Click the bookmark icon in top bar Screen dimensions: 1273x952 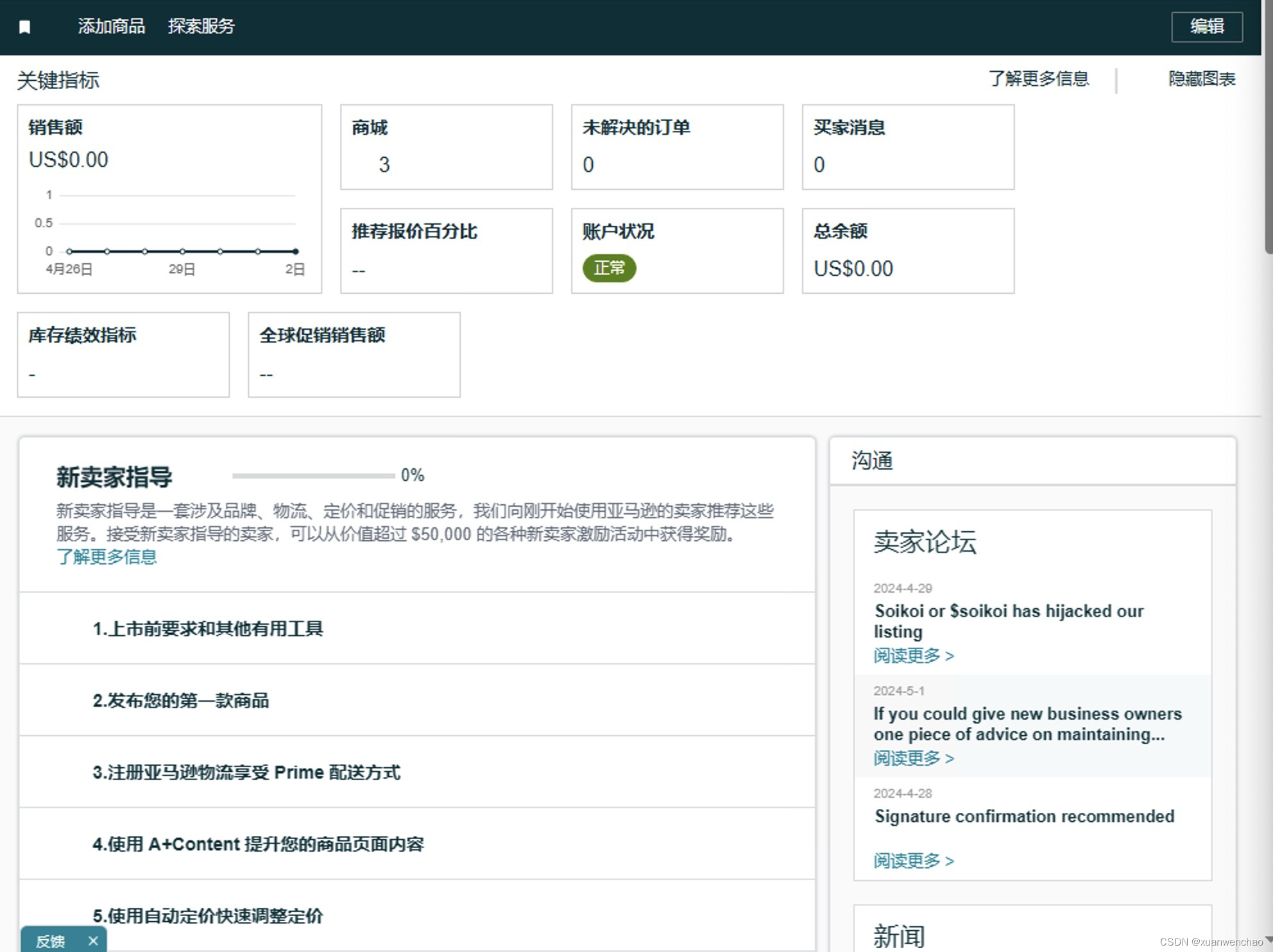pos(25,27)
